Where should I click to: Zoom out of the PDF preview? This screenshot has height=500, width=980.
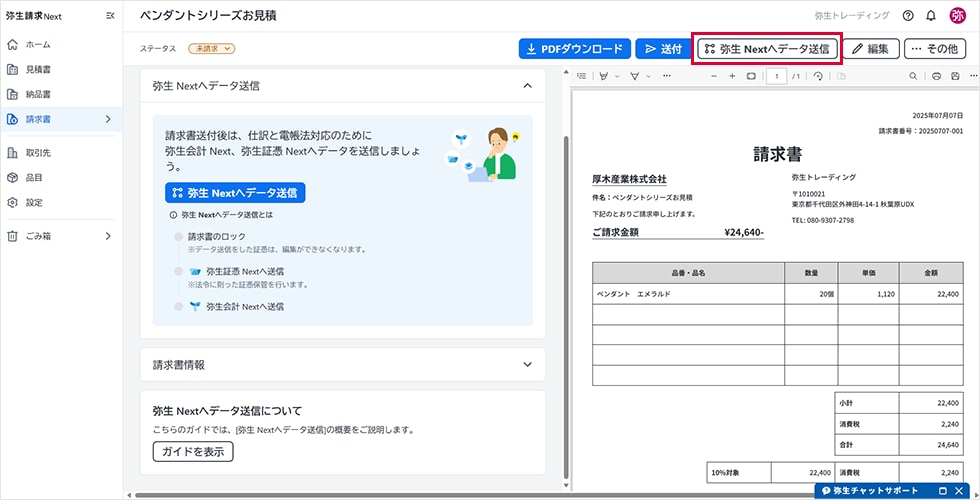(x=712, y=76)
